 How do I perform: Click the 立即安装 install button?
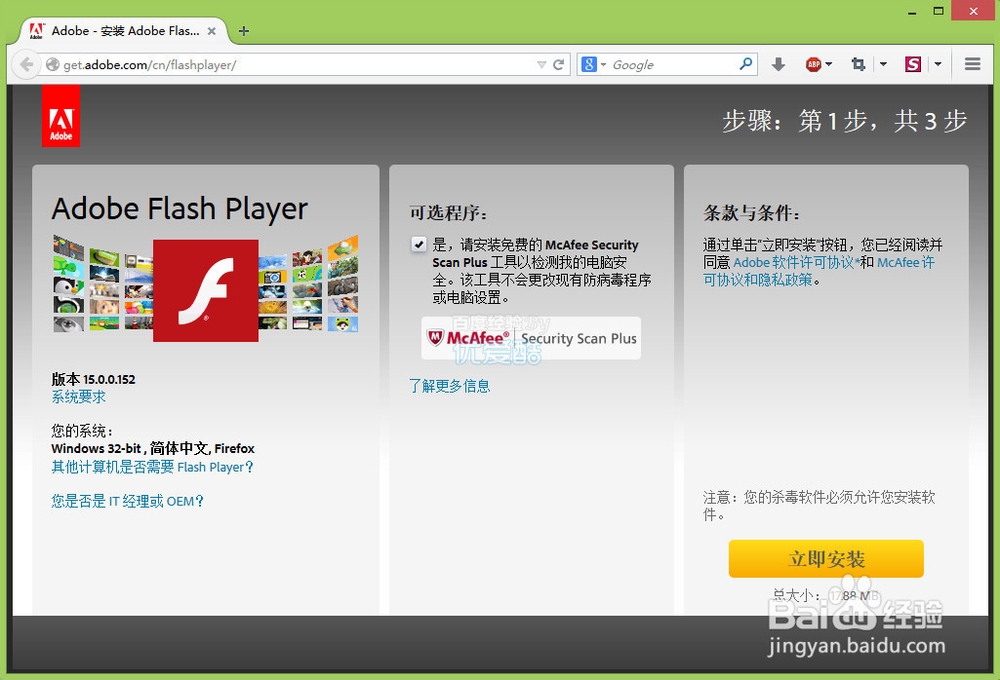coord(826,559)
